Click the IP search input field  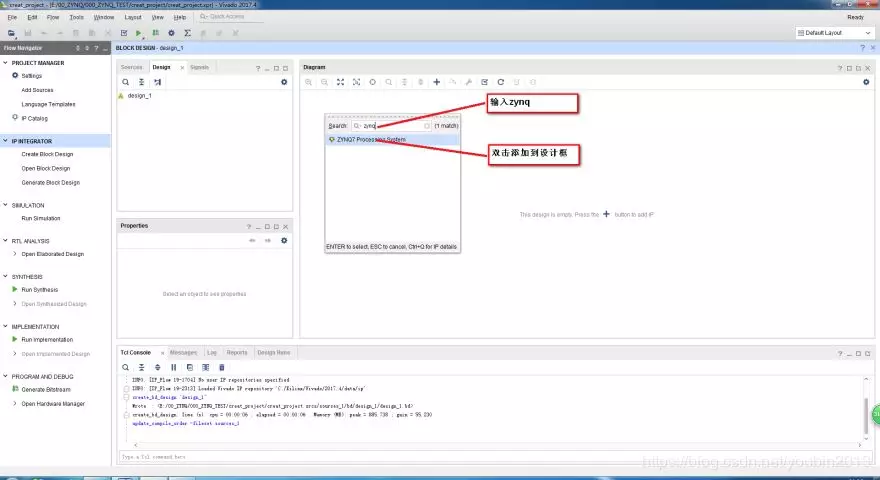coord(392,126)
